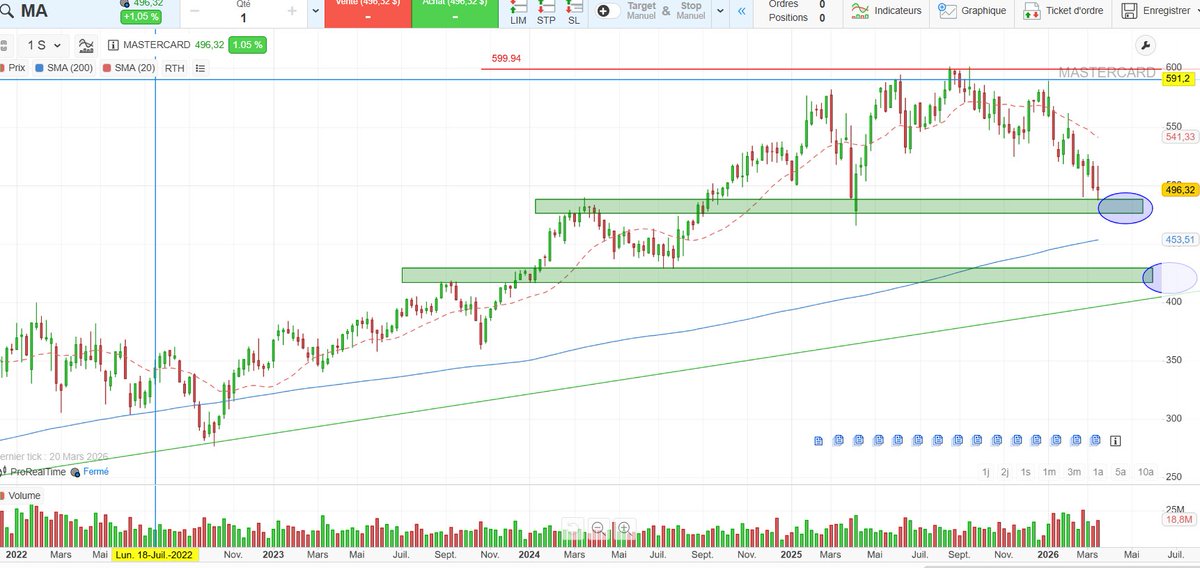Image resolution: width=1200 pixels, height=568 pixels.
Task: Increase quantity with the plus button
Action: coord(291,11)
